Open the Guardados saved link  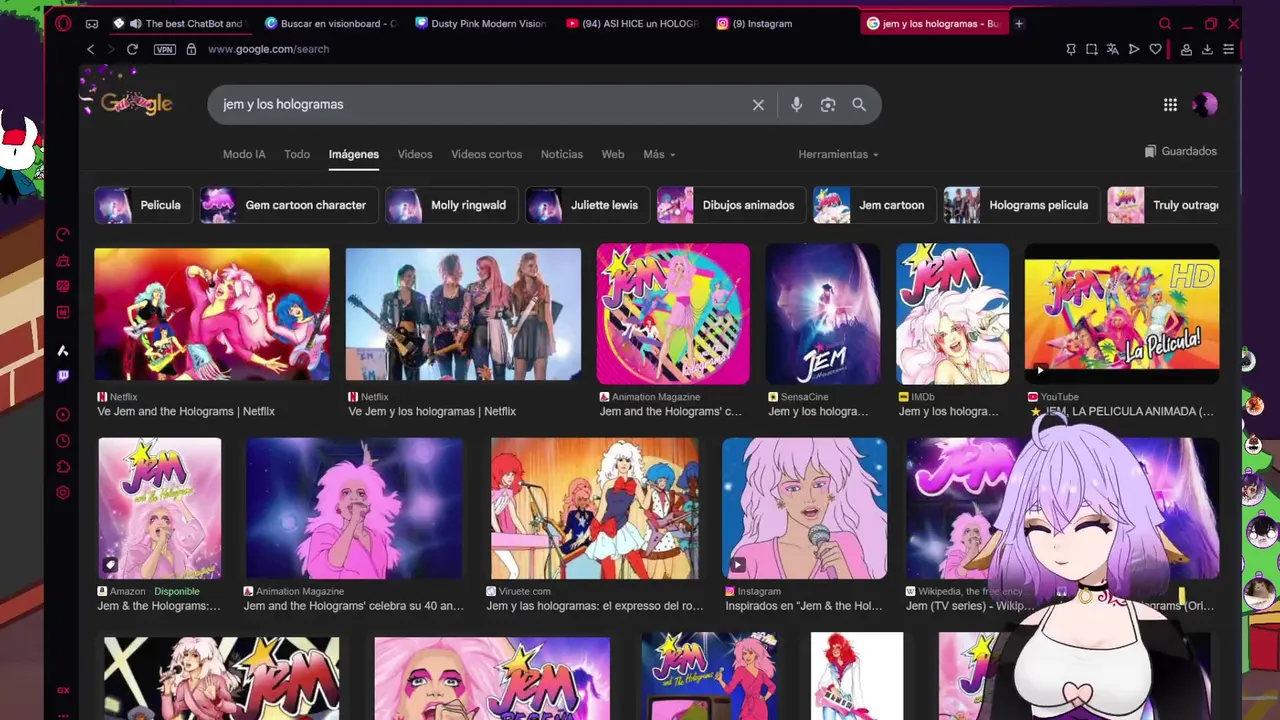pos(1180,152)
